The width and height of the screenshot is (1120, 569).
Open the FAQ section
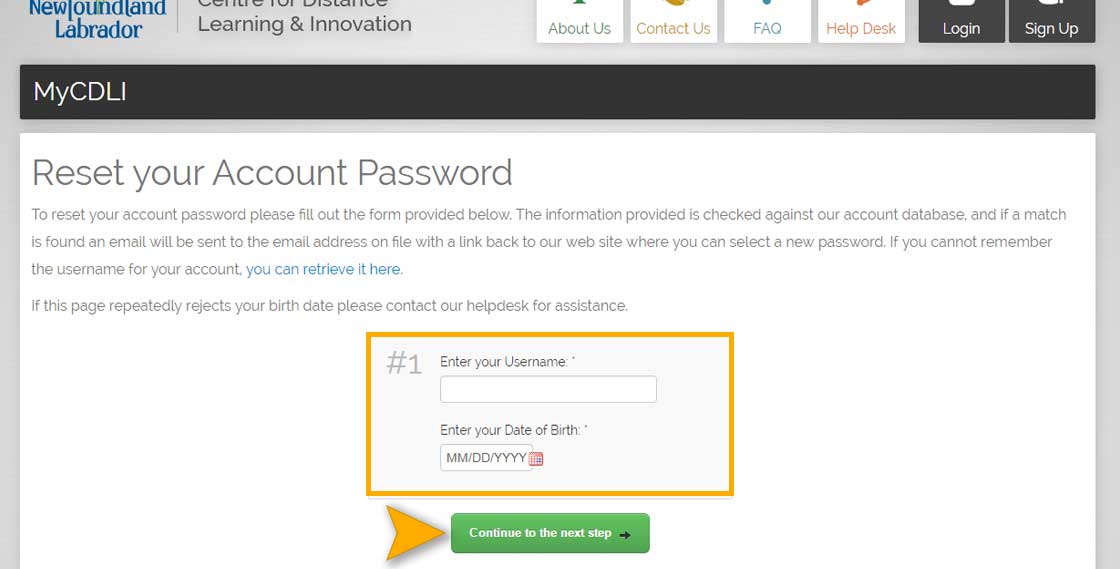pyautogui.click(x=767, y=21)
